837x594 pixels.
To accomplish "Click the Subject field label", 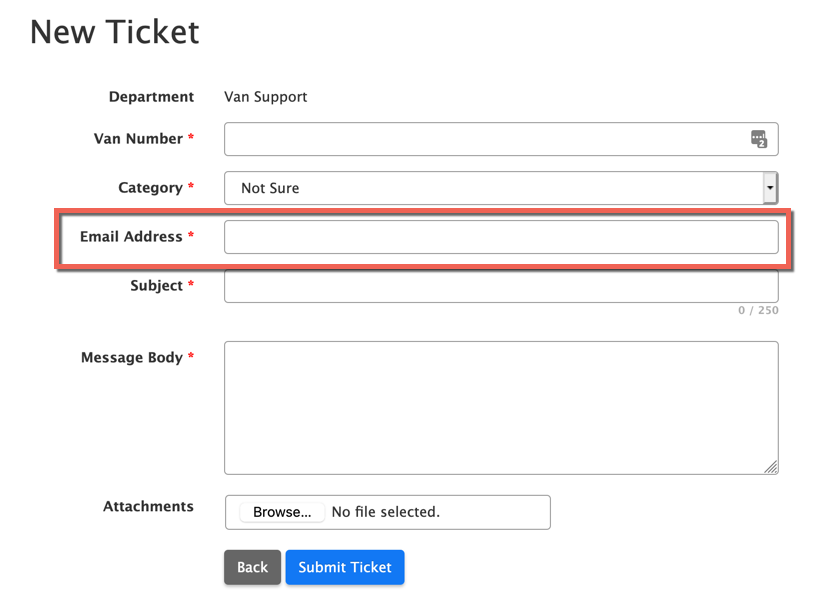I will (x=156, y=286).
